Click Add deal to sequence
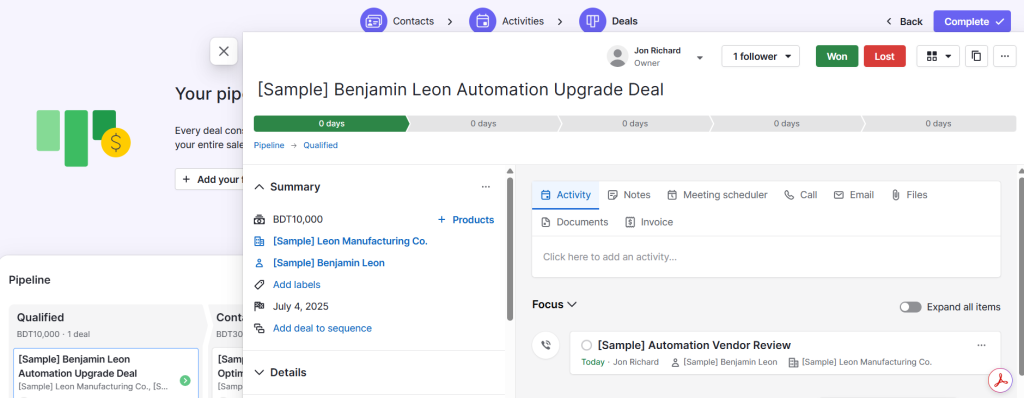This screenshot has width=1024, height=398. click(x=322, y=328)
